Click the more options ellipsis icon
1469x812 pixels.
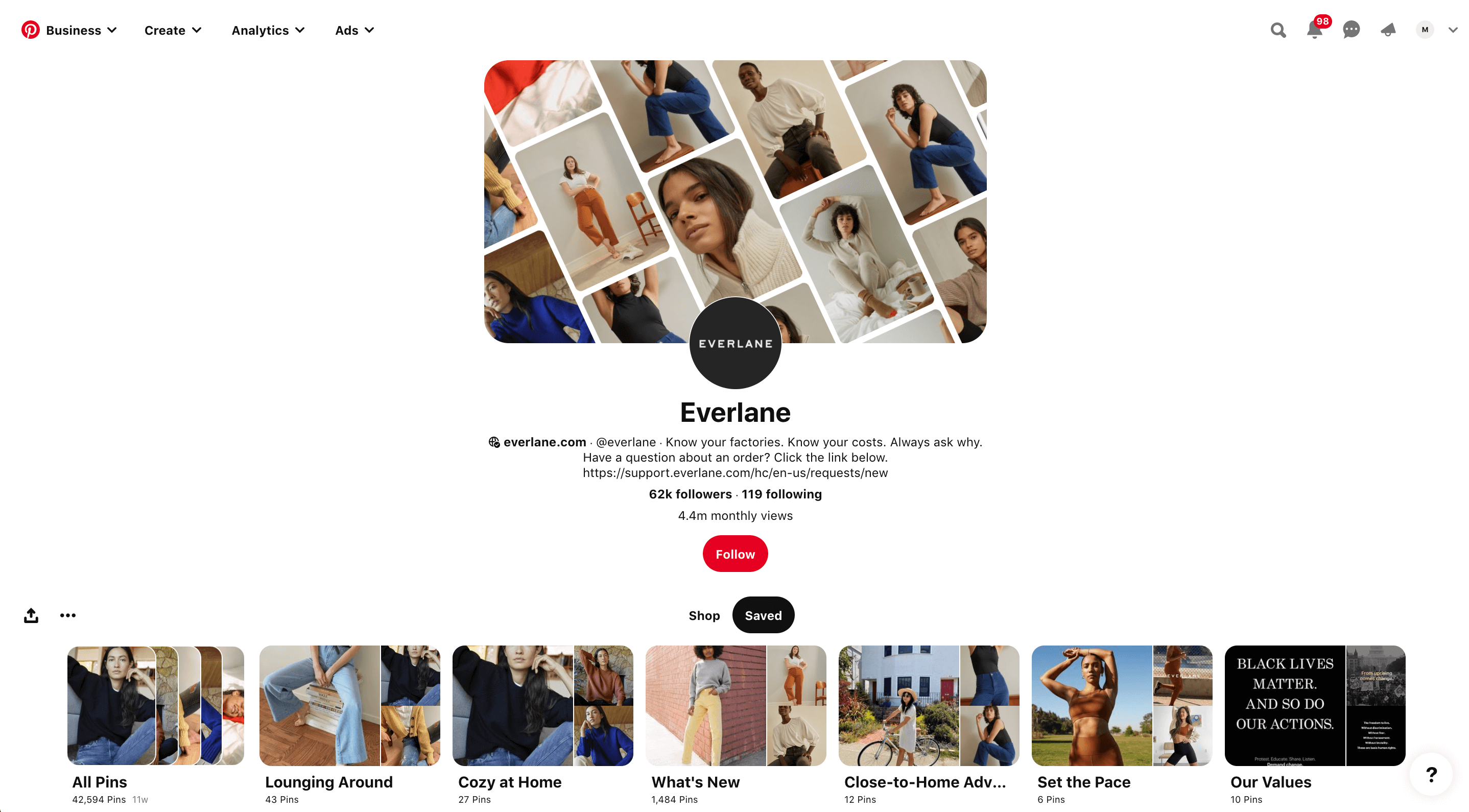(x=67, y=613)
